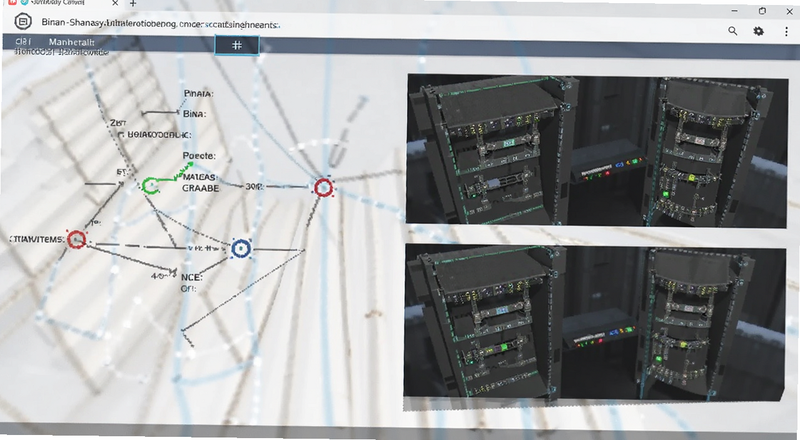Click the MATEAS label

[x=200, y=178]
